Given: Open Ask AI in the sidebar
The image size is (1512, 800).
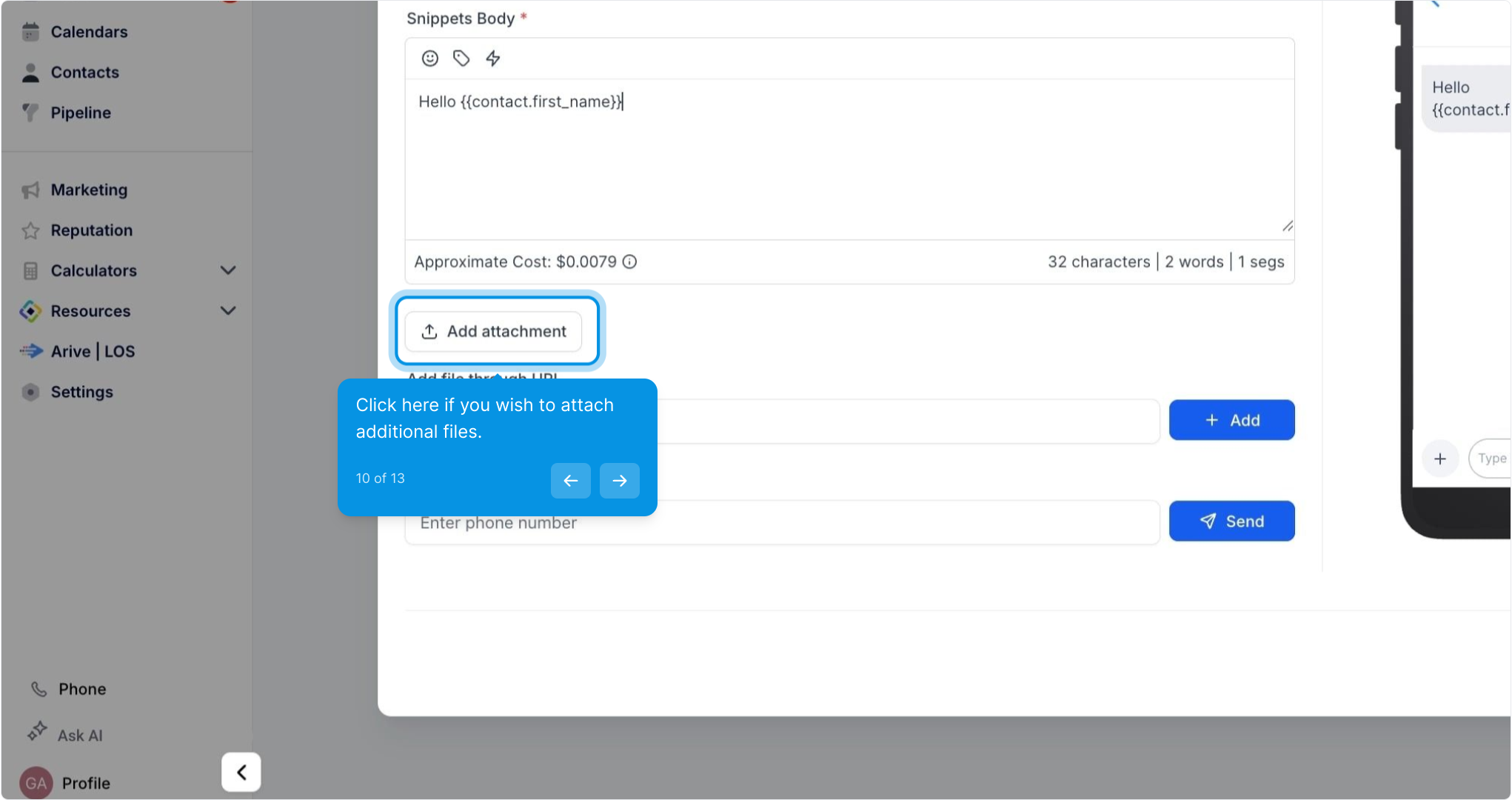Looking at the screenshot, I should tap(80, 736).
